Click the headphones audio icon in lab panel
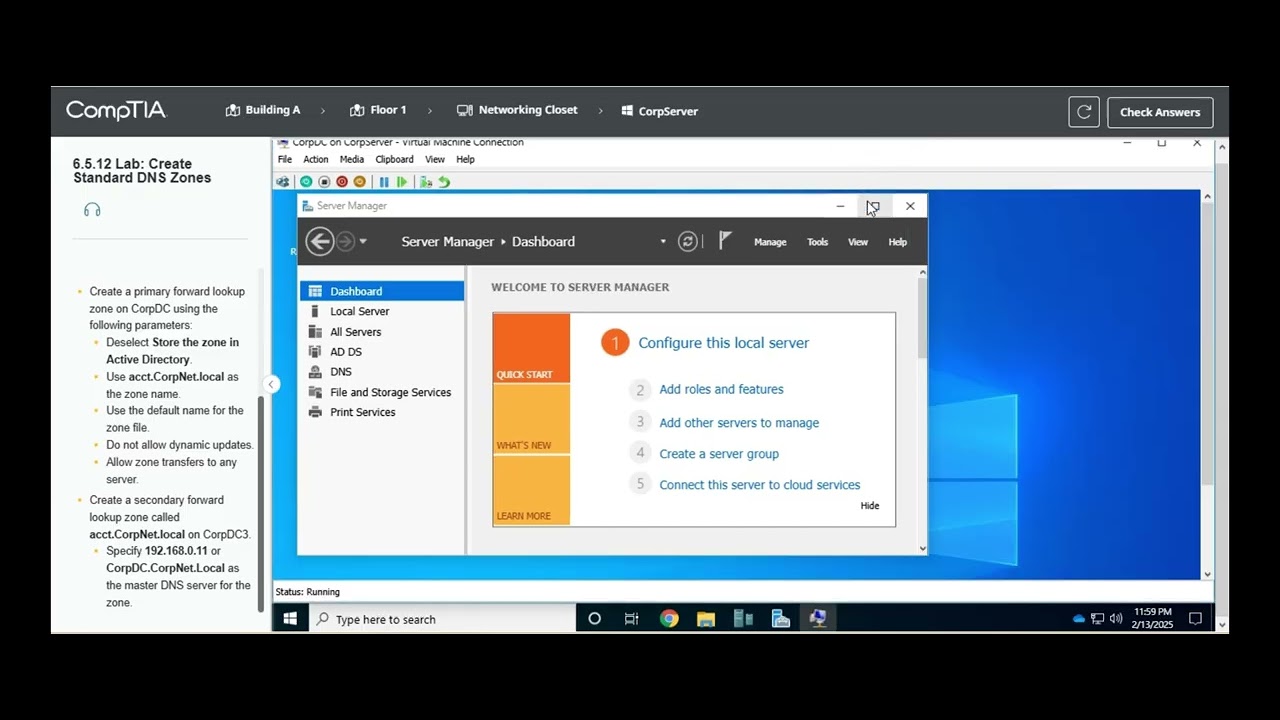 pyautogui.click(x=92, y=210)
